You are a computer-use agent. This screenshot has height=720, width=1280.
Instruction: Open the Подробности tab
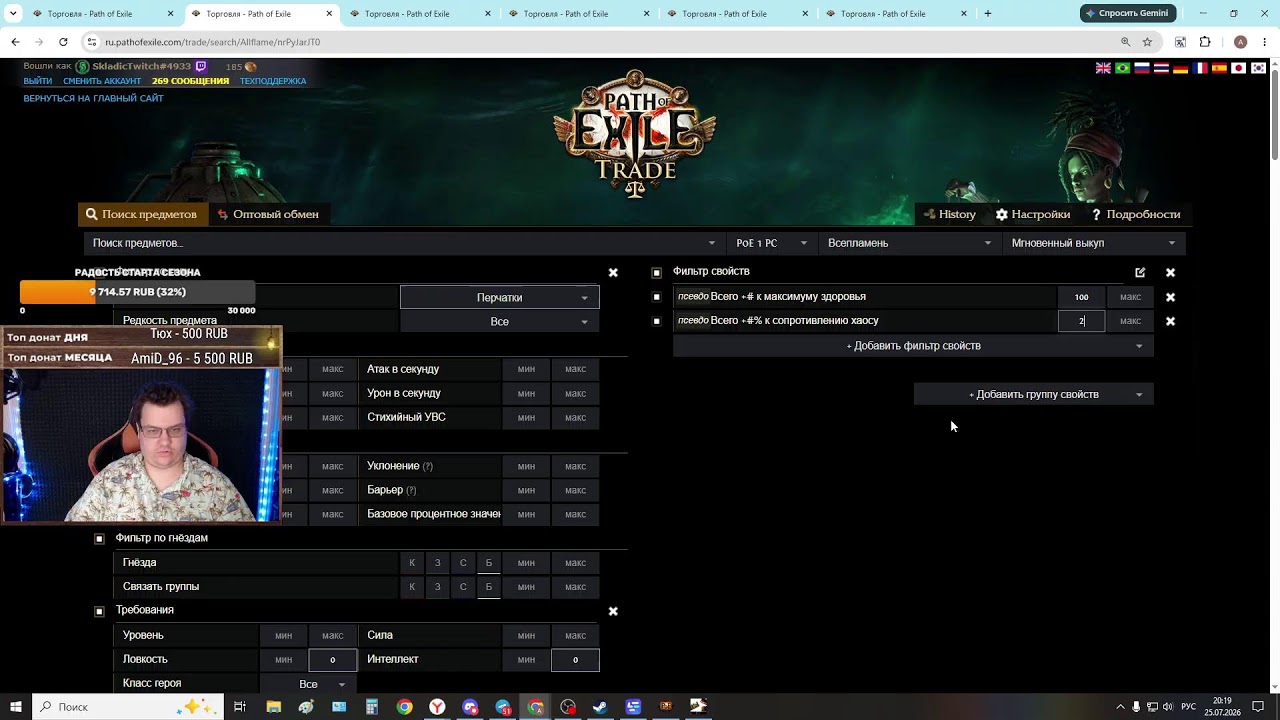pos(1136,214)
